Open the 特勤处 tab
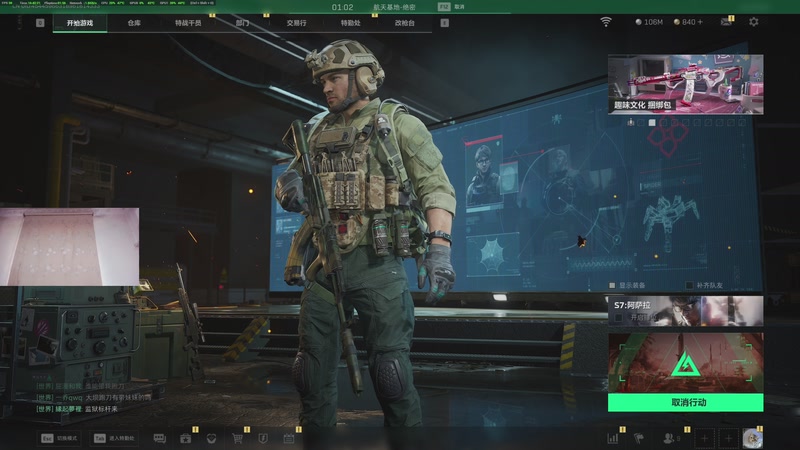 [351, 23]
